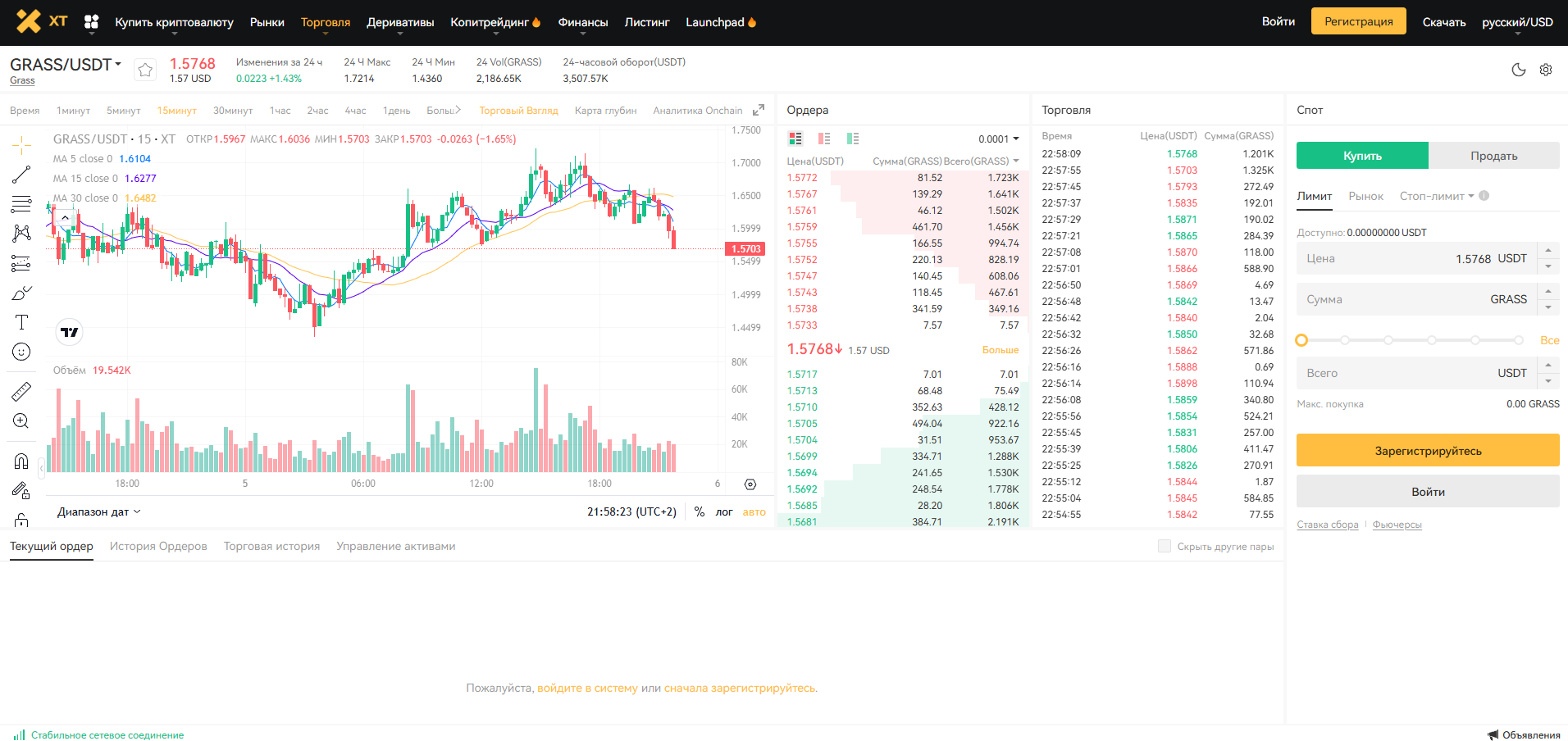Open Диапазон дат dropdown
Viewport: 1568px width, 741px height.
pyautogui.click(x=99, y=511)
